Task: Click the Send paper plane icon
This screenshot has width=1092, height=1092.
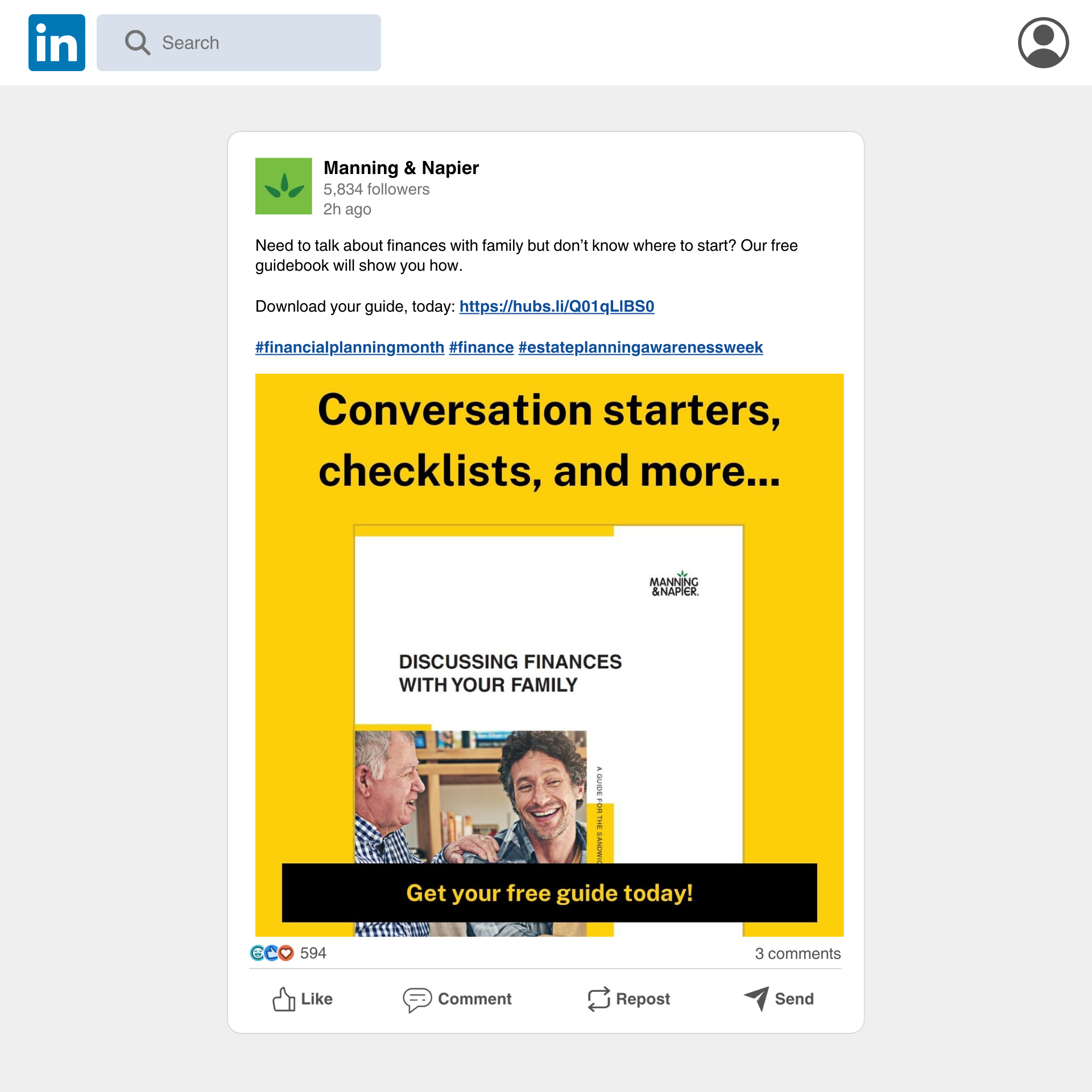Action: click(756, 998)
